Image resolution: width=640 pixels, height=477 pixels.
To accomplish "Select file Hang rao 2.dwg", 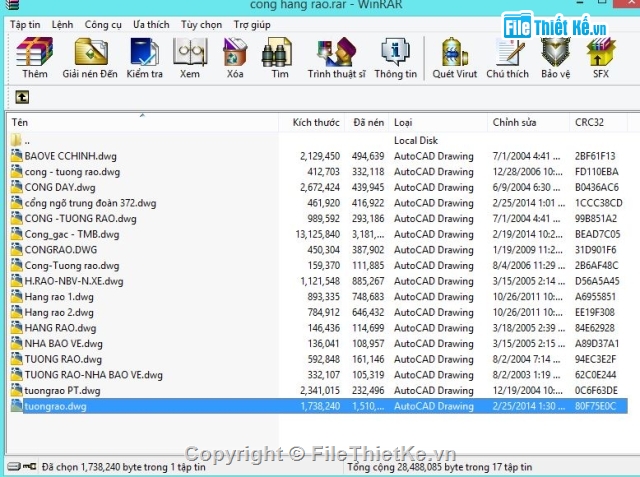I will [x=59, y=313].
